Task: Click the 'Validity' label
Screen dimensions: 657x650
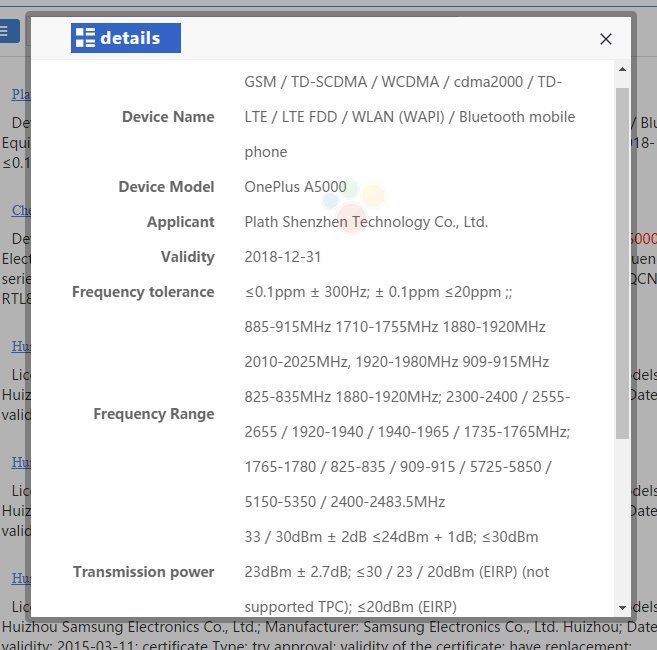Action: 188,257
